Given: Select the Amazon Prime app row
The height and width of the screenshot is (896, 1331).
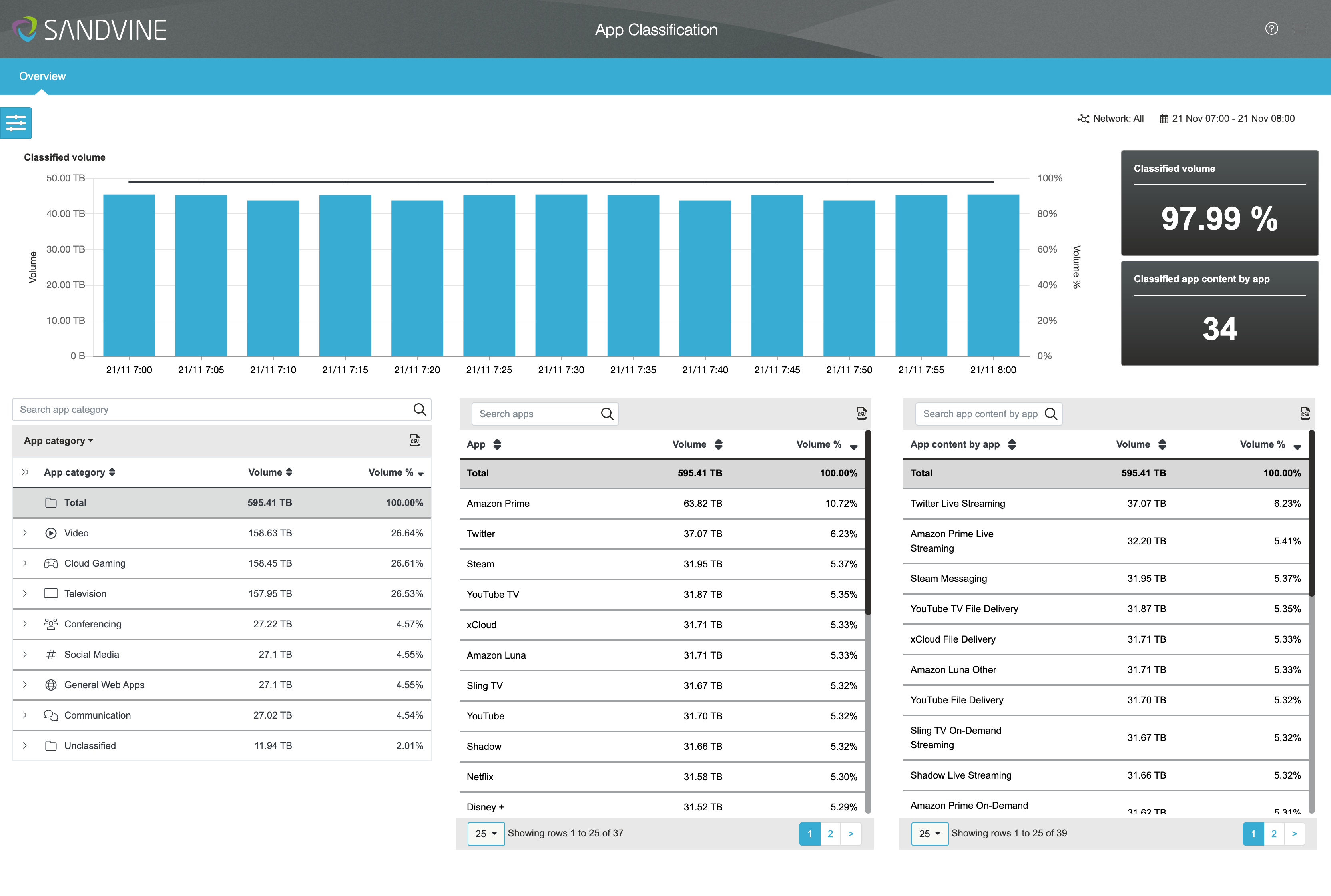Looking at the screenshot, I should point(662,504).
